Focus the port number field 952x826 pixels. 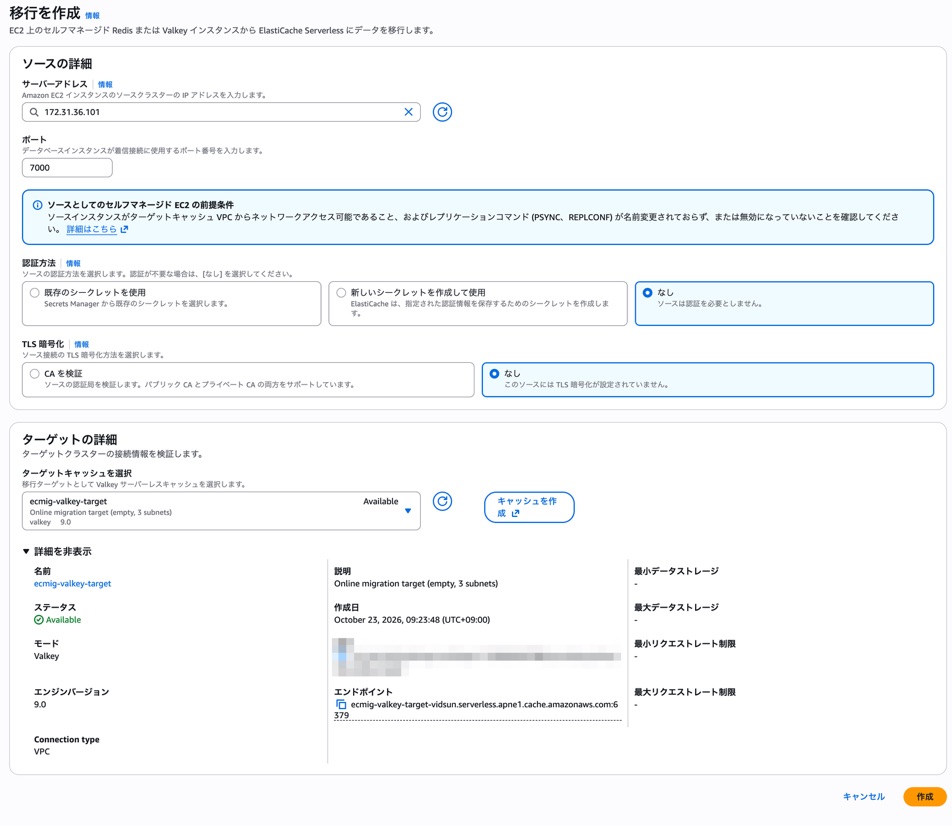coord(67,168)
